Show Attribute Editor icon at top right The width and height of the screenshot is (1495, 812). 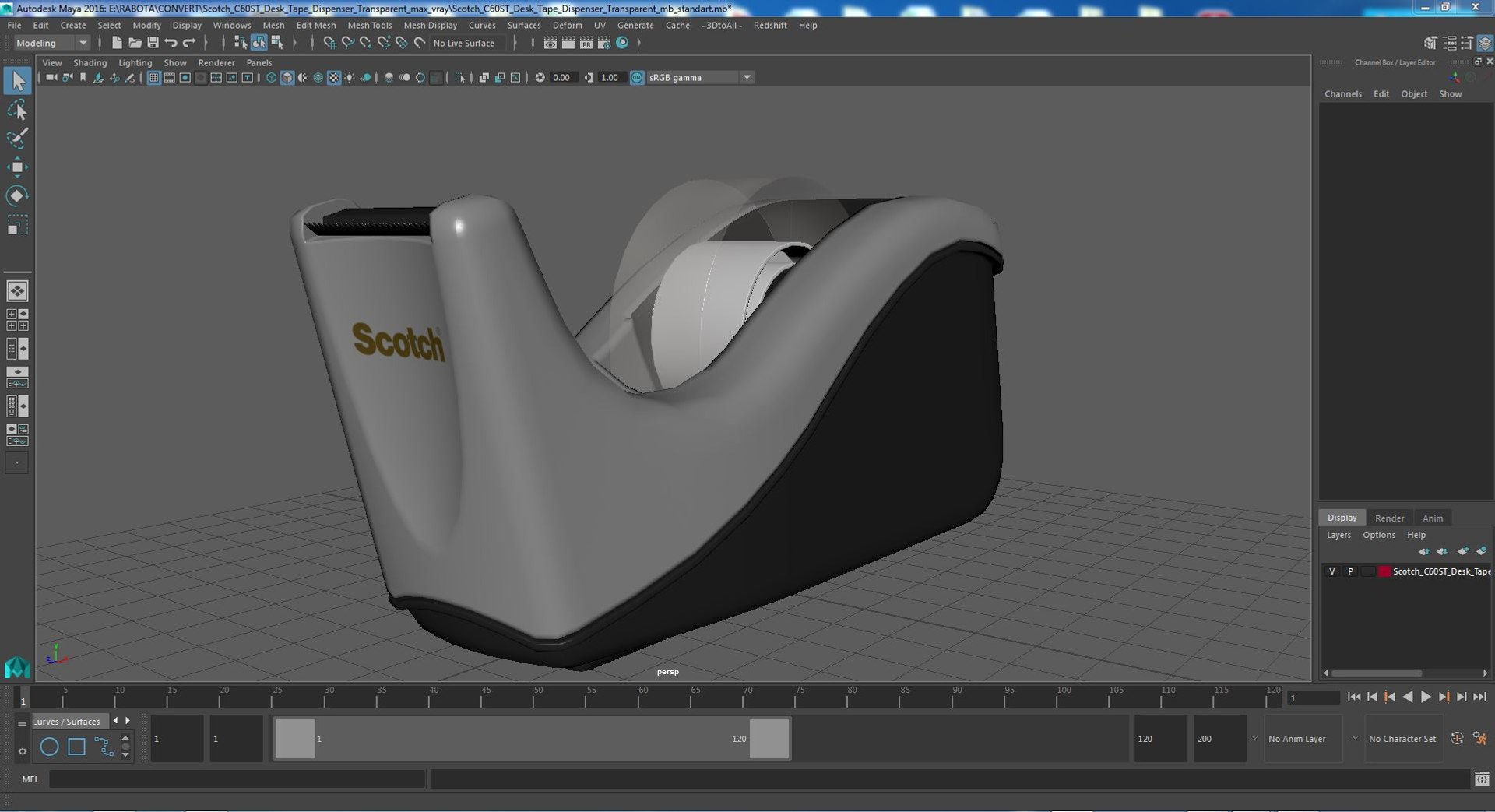pyautogui.click(x=1449, y=43)
